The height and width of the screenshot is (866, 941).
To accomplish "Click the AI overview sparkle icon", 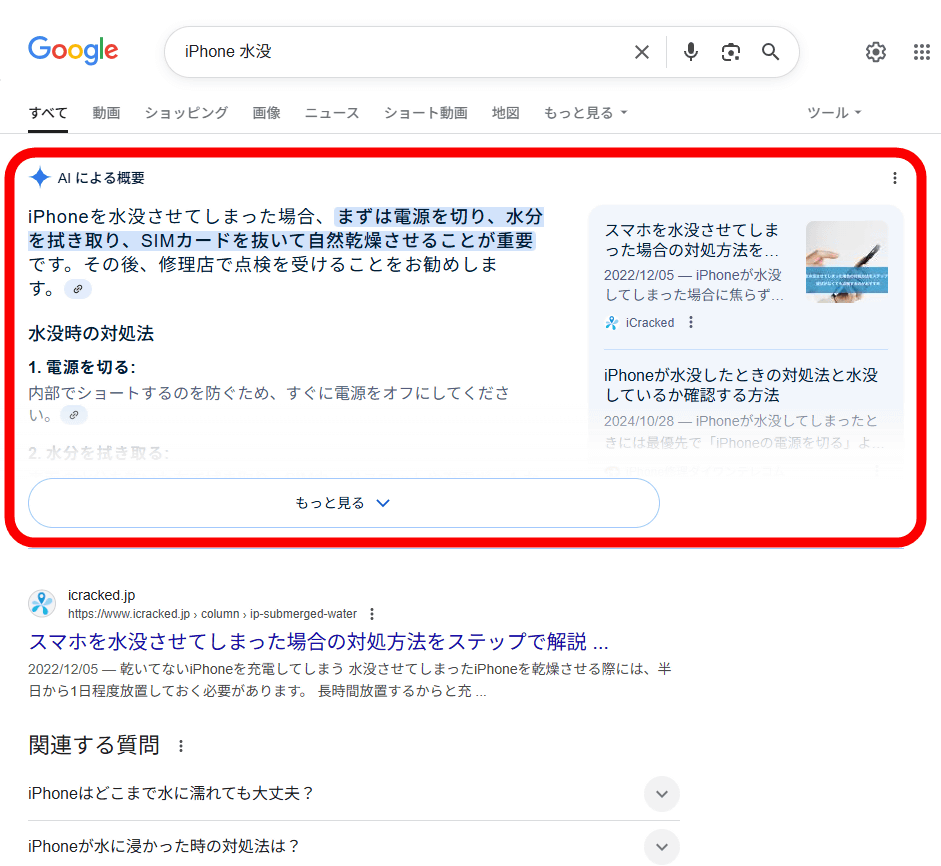I will click(x=40, y=178).
